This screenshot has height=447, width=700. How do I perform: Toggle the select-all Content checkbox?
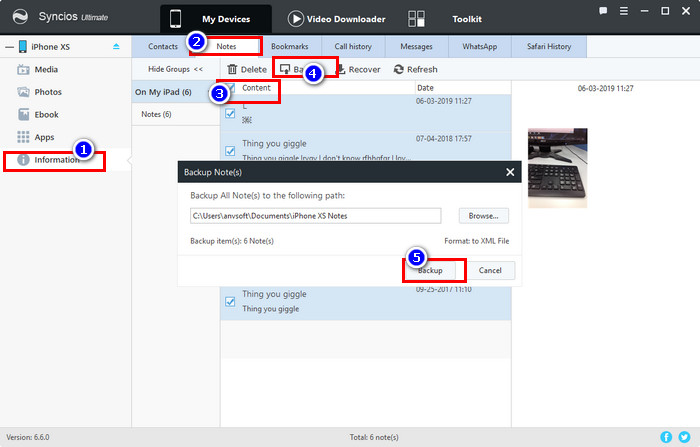pos(230,87)
